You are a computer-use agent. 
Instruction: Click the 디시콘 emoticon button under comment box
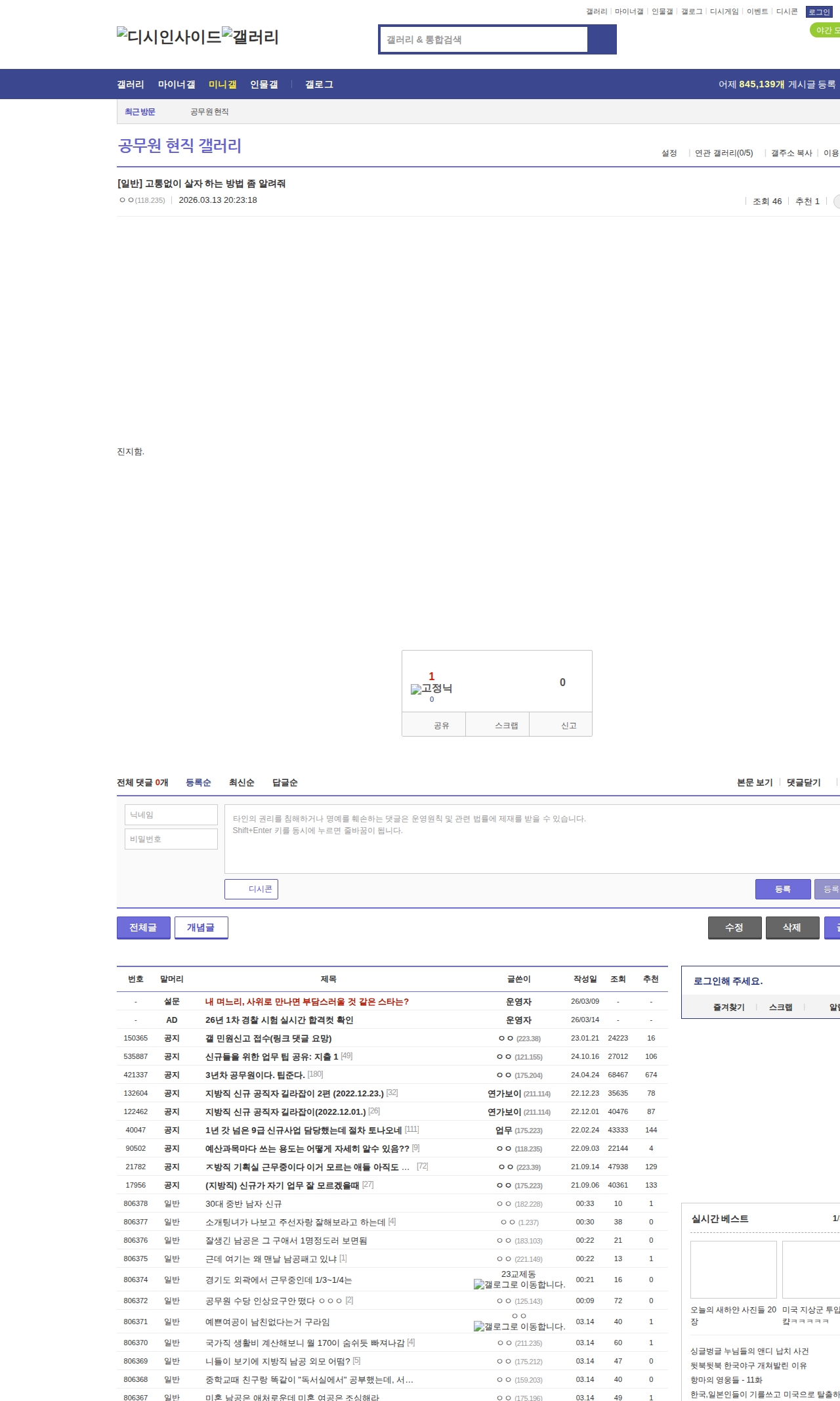coord(251,889)
